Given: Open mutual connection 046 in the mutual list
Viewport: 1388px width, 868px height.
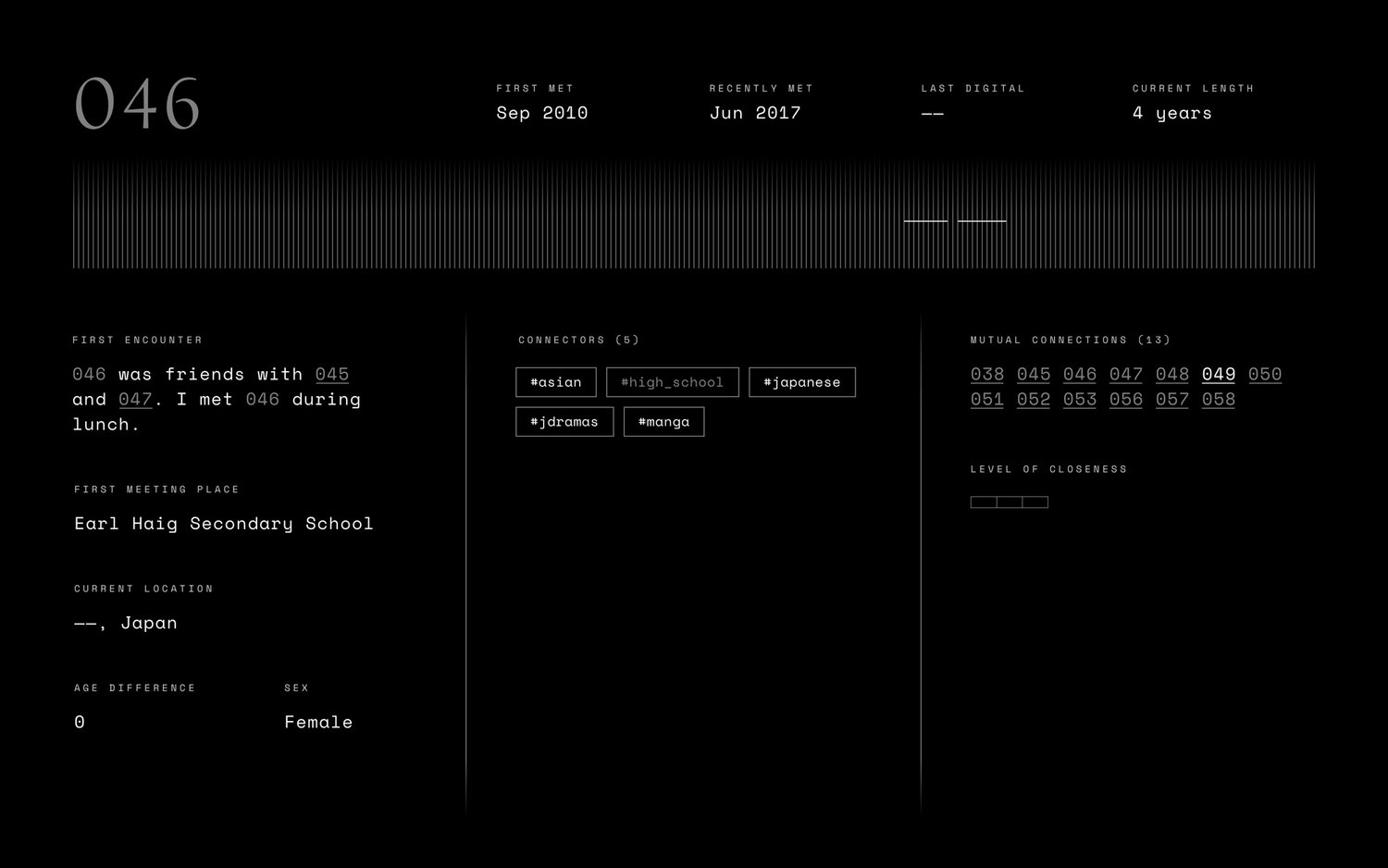Looking at the screenshot, I should tap(1080, 375).
